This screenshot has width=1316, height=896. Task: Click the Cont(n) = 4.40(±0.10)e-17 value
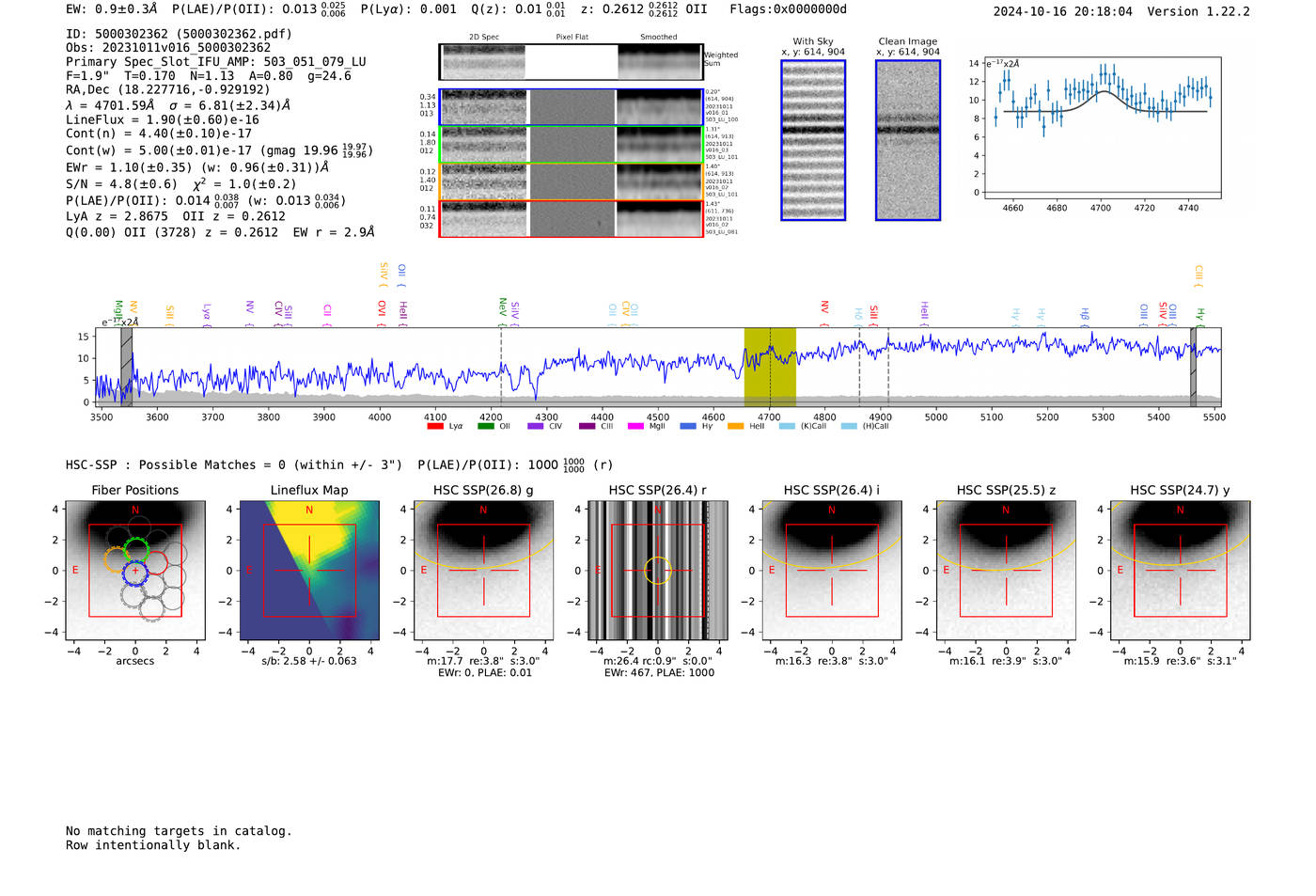click(159, 134)
